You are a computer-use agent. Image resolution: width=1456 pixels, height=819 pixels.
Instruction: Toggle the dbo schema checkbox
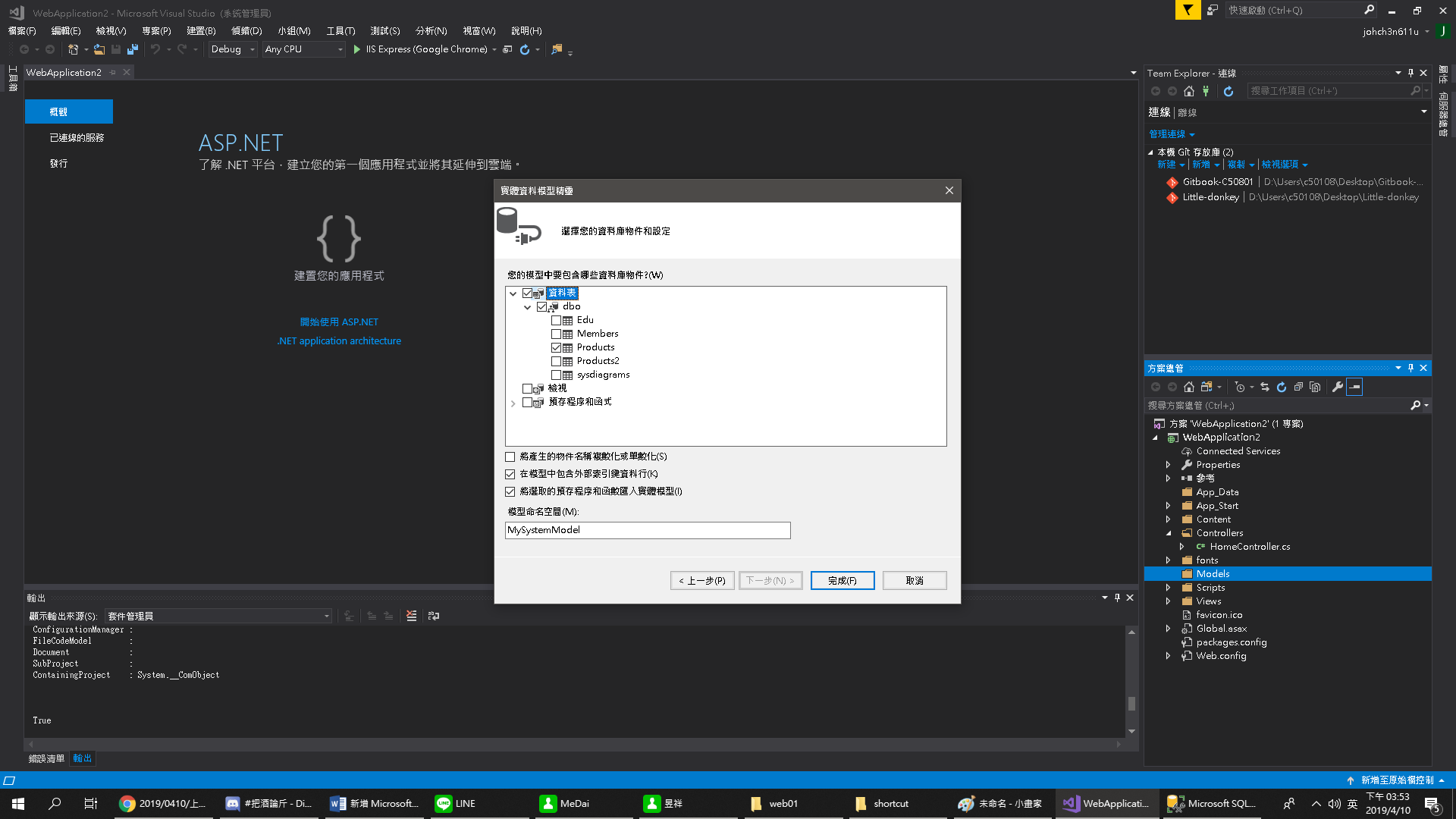tap(541, 307)
